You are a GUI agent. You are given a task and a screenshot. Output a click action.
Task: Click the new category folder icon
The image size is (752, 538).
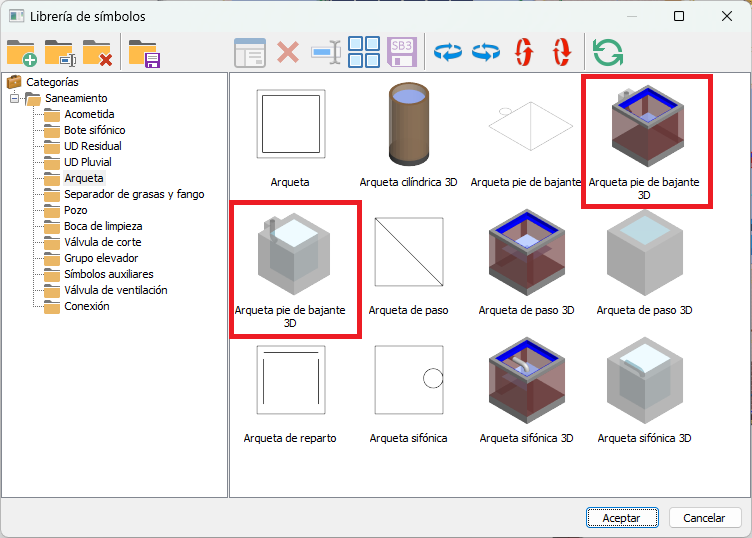pyautogui.click(x=21, y=52)
